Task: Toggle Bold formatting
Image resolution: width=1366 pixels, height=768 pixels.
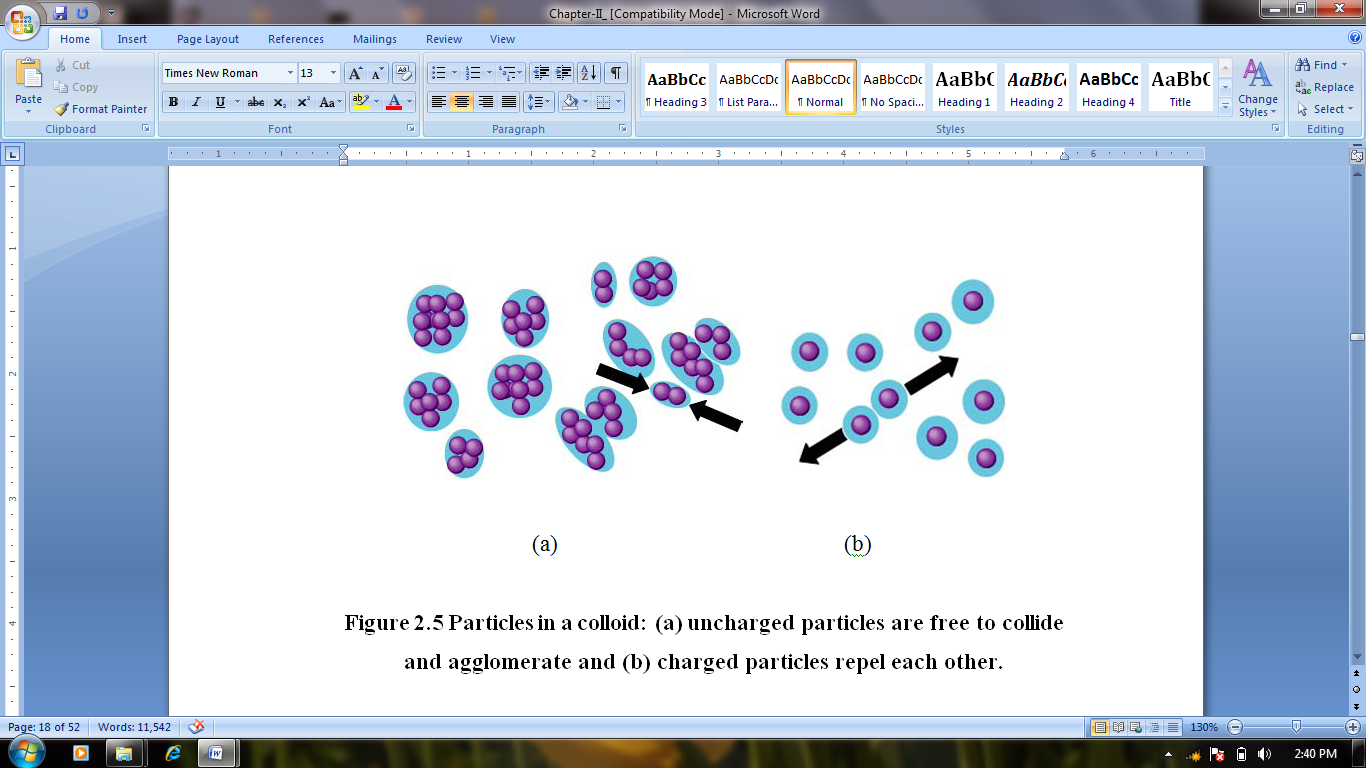Action: pos(173,102)
